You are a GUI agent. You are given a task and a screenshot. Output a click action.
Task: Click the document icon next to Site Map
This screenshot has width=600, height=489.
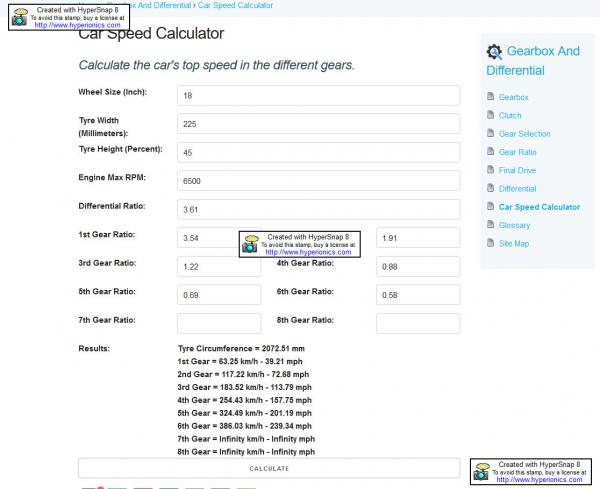490,244
